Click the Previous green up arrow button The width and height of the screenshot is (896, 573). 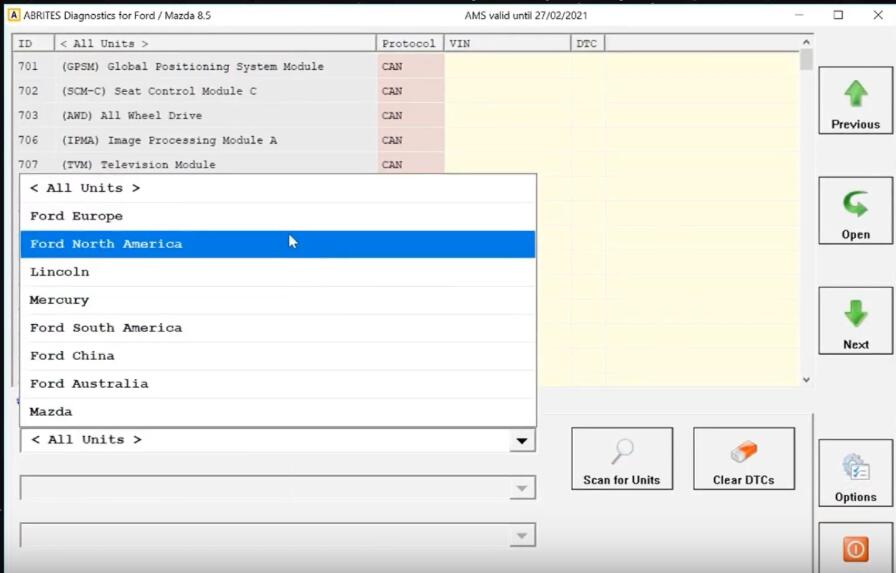[x=855, y=101]
